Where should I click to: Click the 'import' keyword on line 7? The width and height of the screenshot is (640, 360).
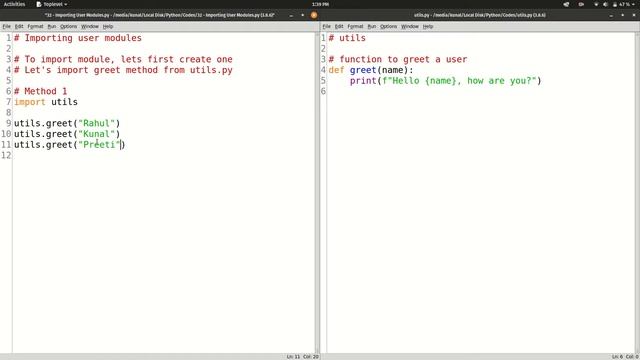[30, 102]
